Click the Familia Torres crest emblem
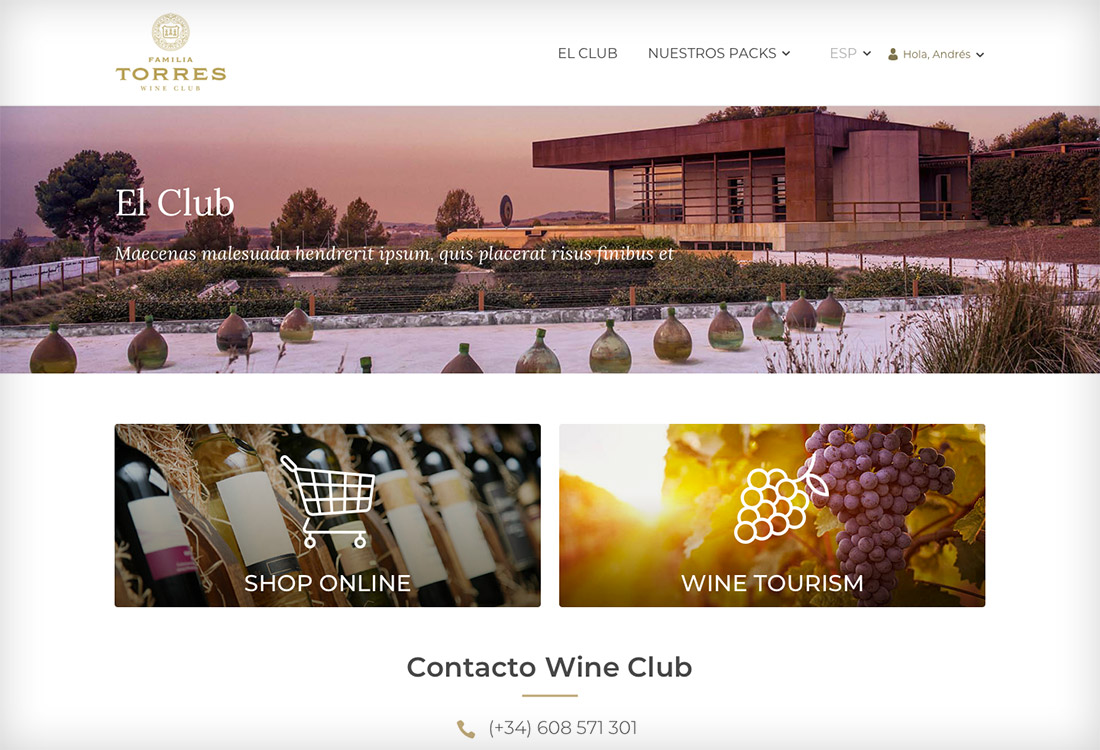The width and height of the screenshot is (1100, 750). pyautogui.click(x=170, y=32)
